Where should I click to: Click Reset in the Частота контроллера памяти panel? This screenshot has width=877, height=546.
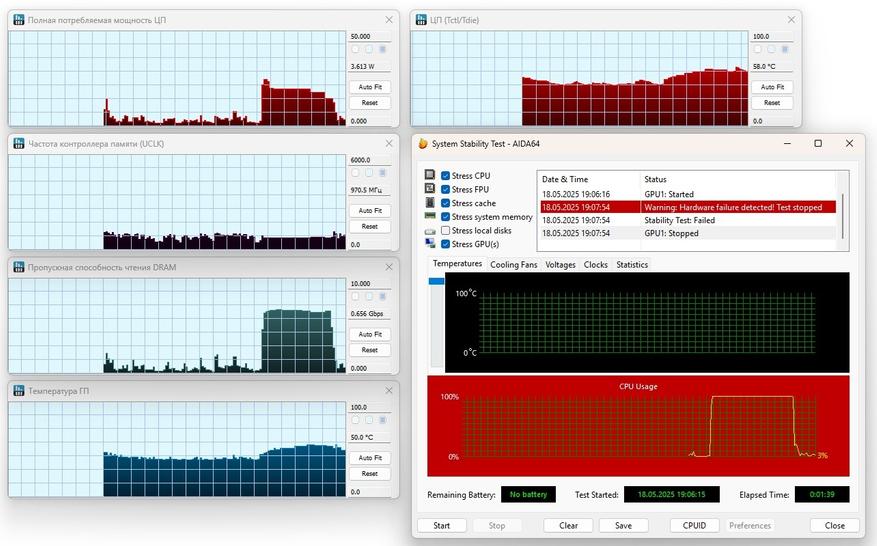370,226
